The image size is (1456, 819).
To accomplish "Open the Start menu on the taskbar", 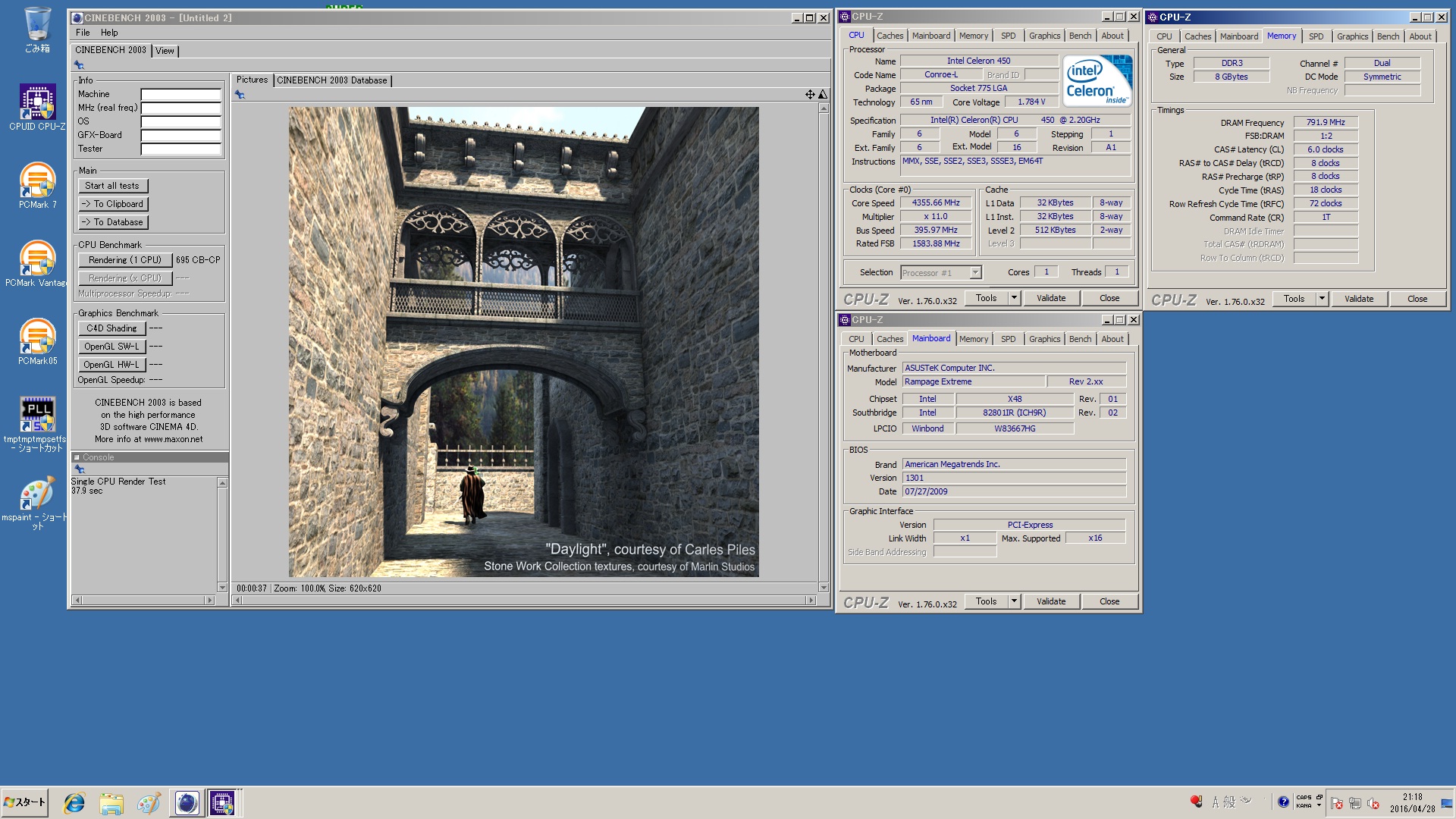I will click(x=25, y=802).
